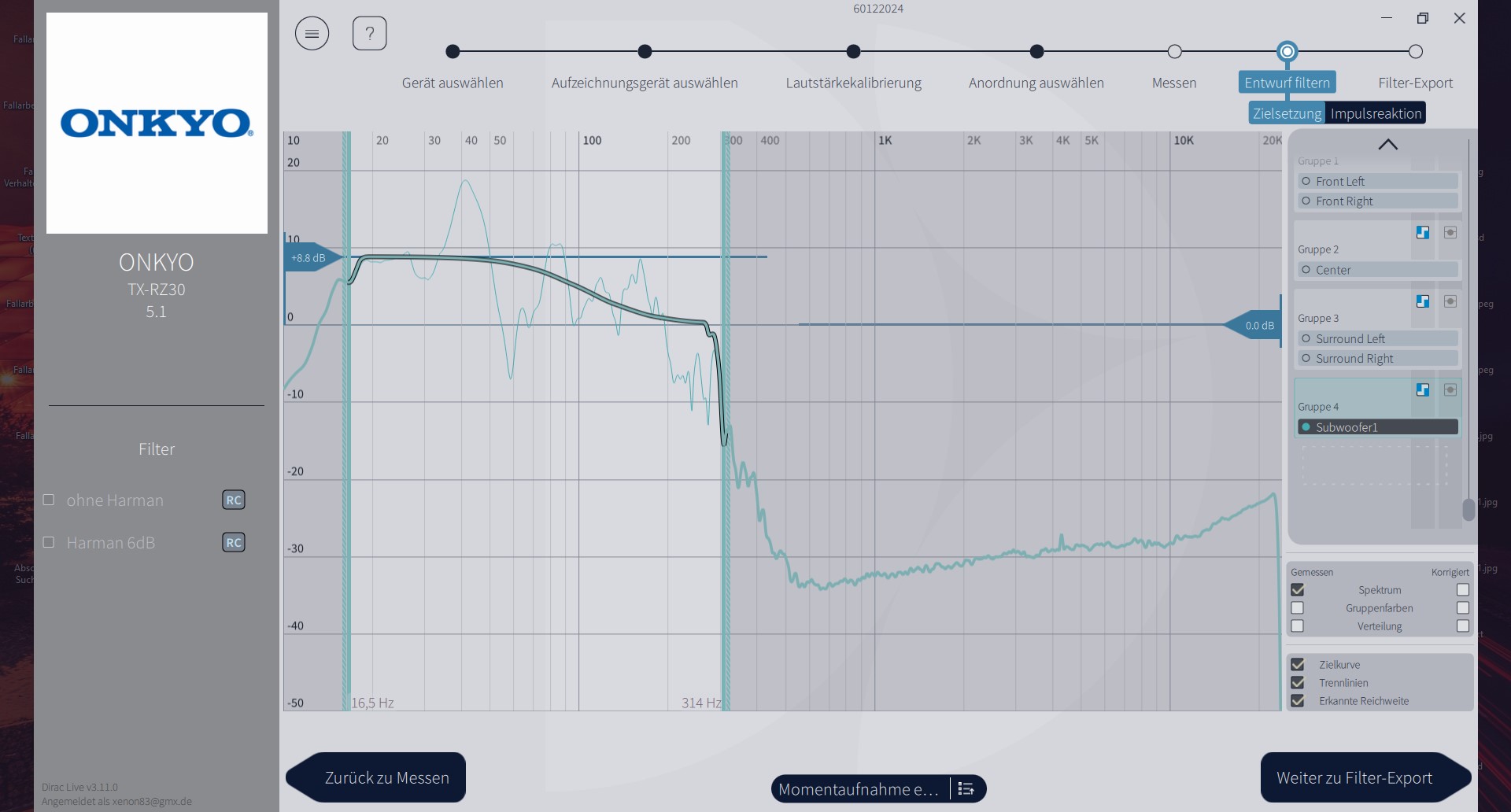Check Korrigiert Gruppenfarben checkbox
The width and height of the screenshot is (1511, 812).
coord(1463,608)
